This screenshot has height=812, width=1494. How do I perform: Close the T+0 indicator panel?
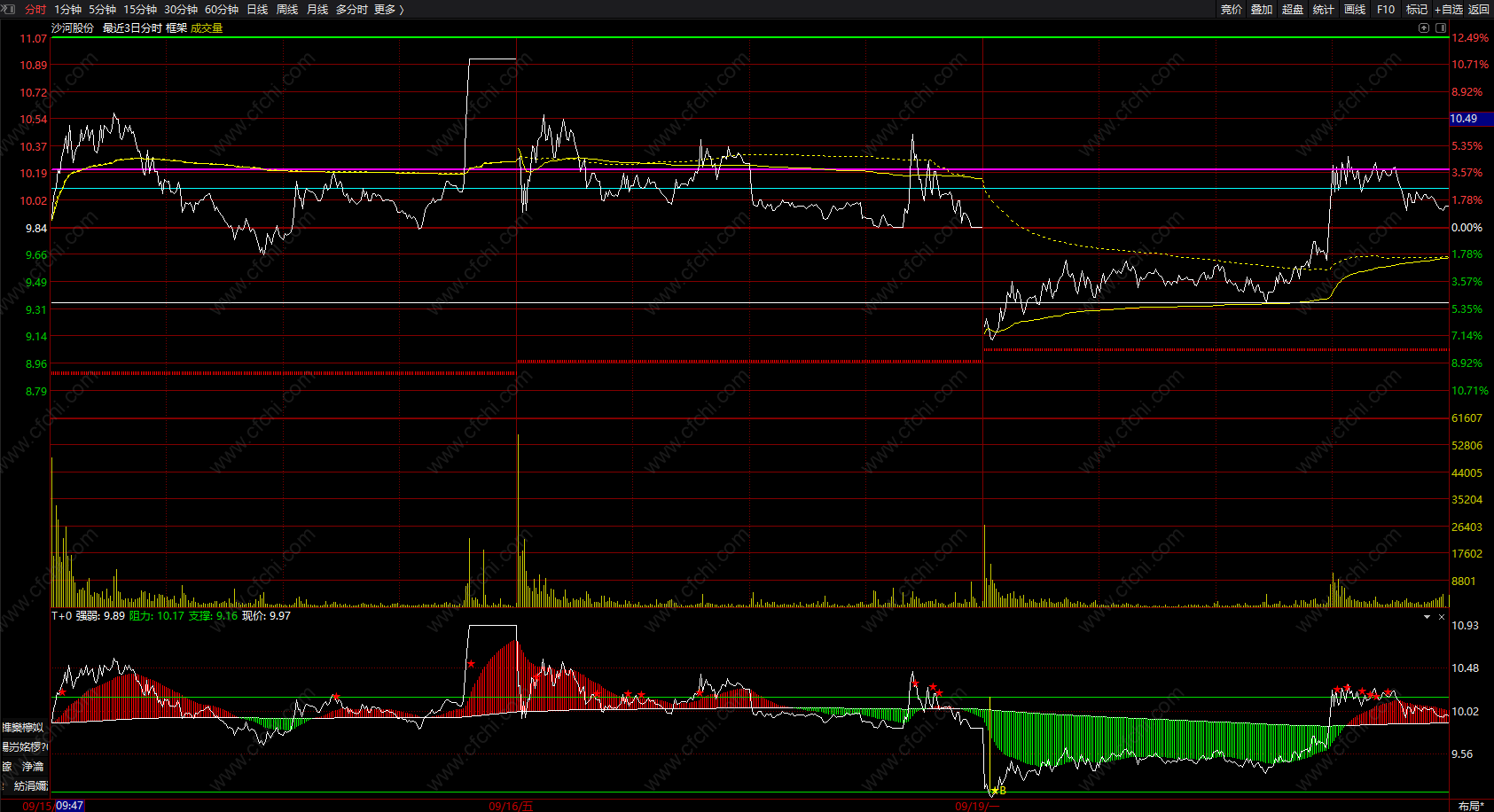pyautogui.click(x=1442, y=617)
